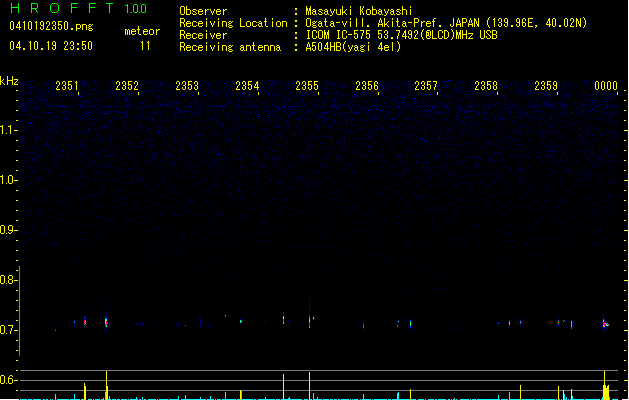Click the 2352 time marker
Screen dimensions: 629x400
(127, 86)
